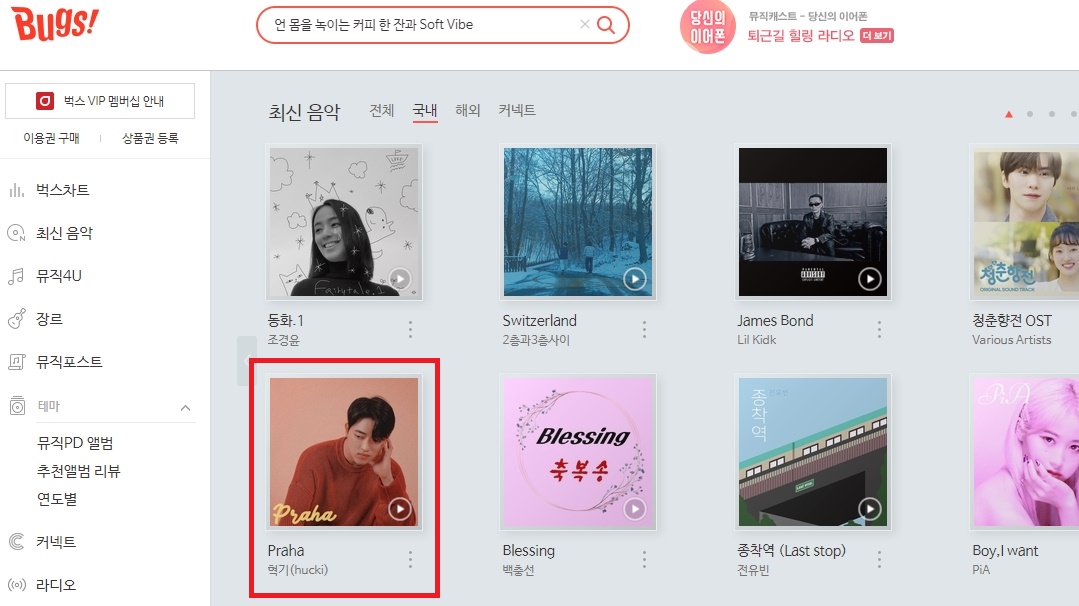1079x606 pixels.
Task: Open more options for 동화.1 album
Action: (x=410, y=329)
